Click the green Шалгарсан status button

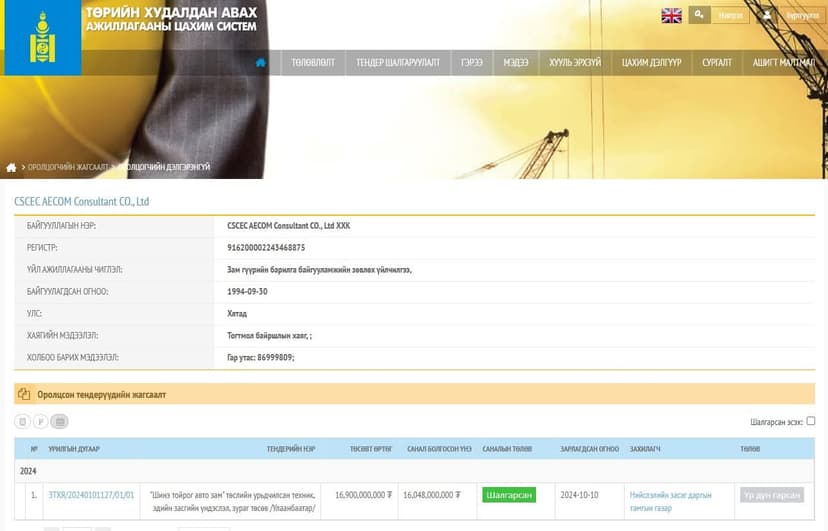(509, 495)
